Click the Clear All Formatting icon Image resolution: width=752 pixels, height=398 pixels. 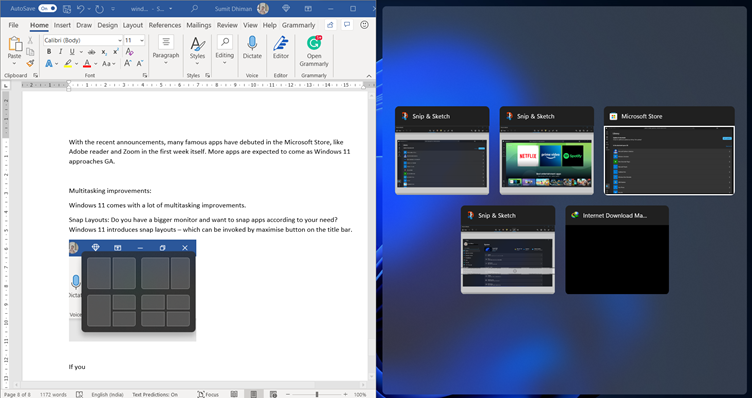click(129, 52)
